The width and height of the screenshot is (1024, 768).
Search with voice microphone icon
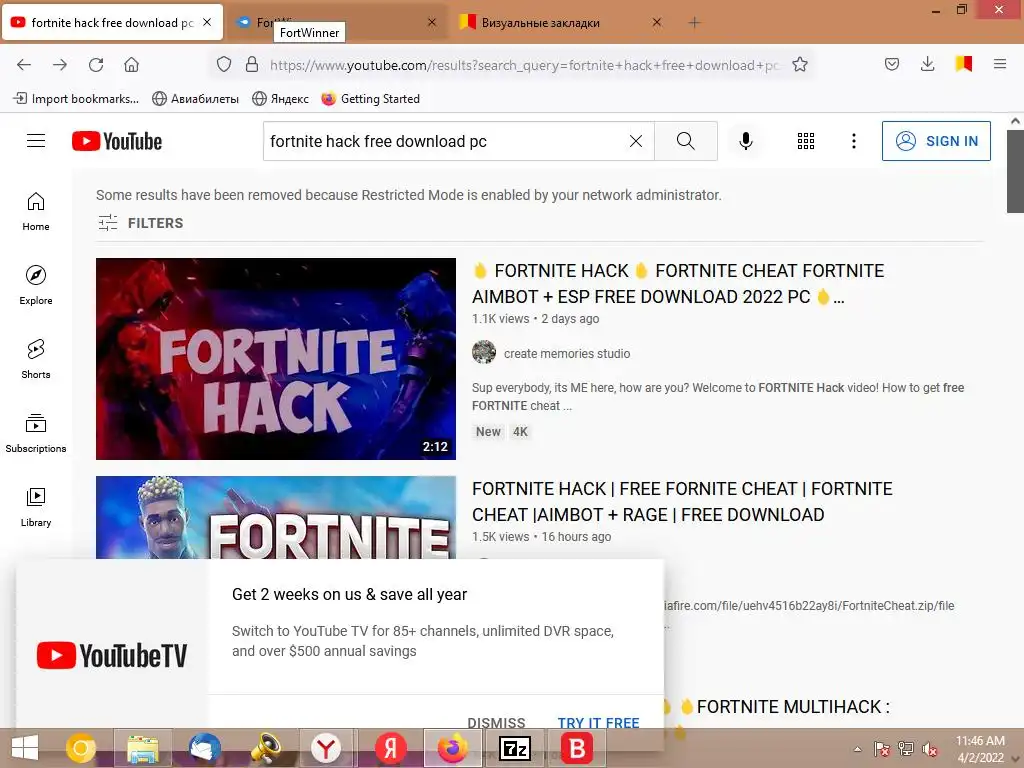[x=746, y=141]
